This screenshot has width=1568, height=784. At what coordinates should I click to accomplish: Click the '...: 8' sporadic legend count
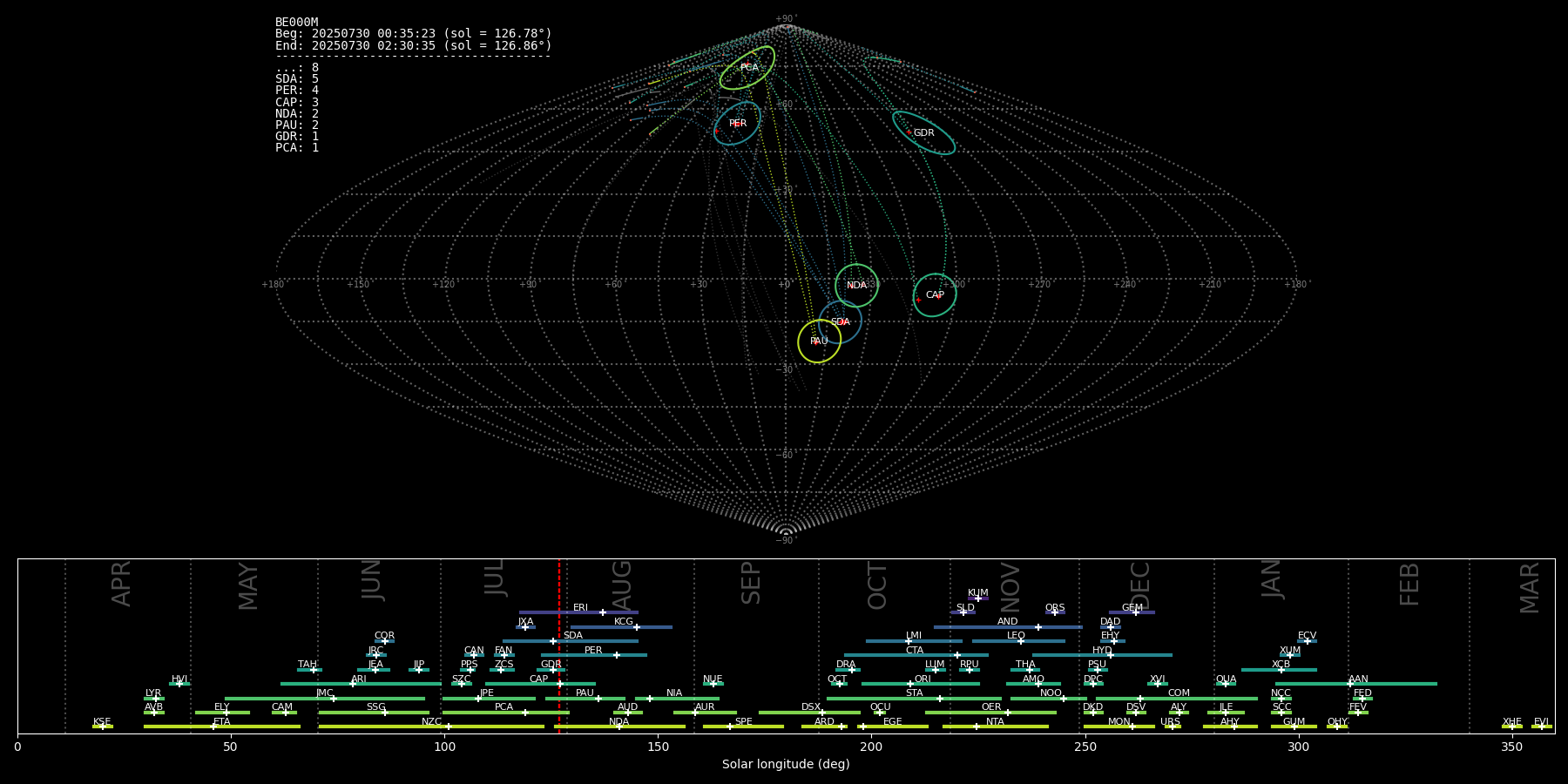pos(297,68)
